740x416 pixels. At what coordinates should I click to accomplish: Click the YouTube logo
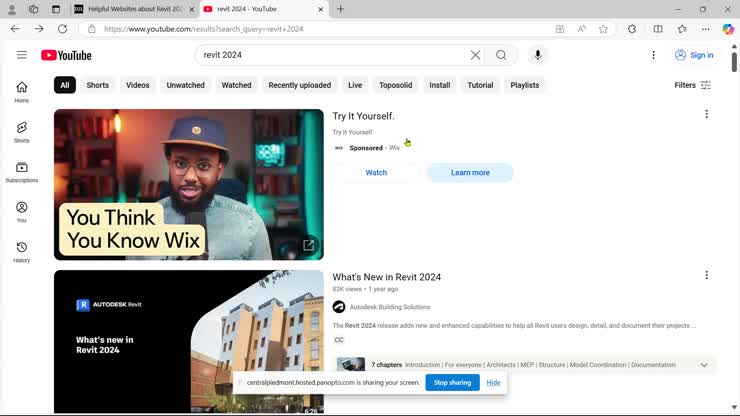coord(66,55)
